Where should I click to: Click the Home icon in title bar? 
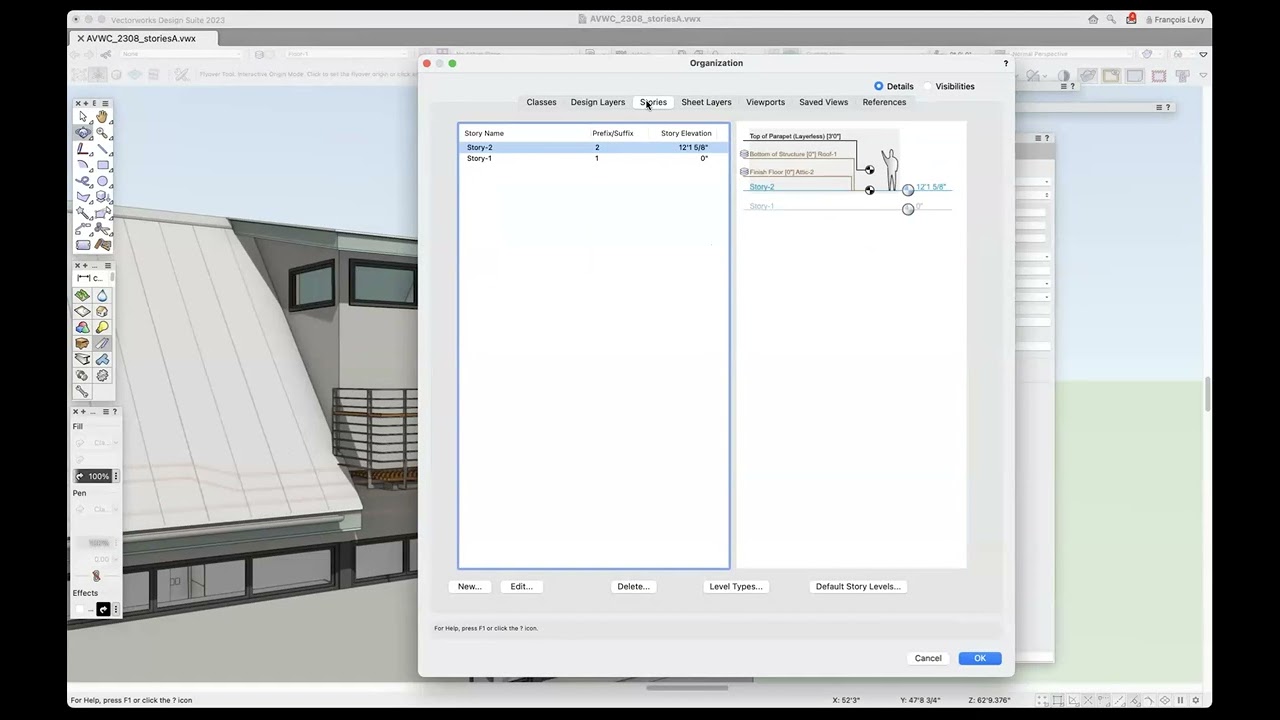tap(1093, 19)
